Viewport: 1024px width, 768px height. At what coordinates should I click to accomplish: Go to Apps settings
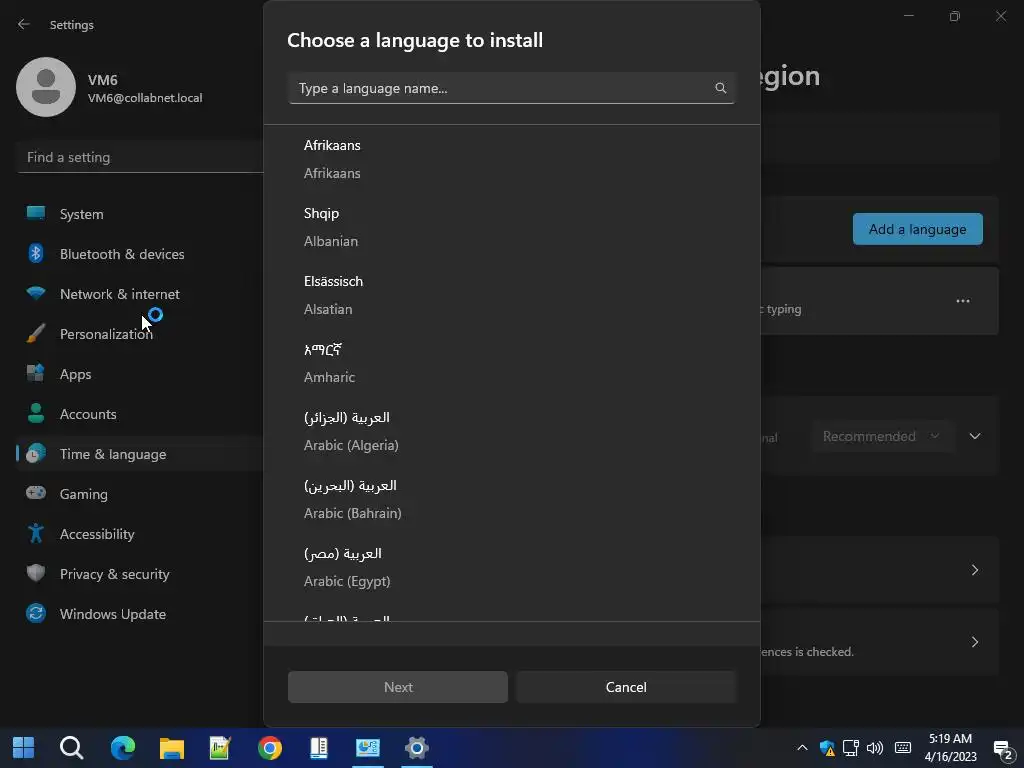(x=140, y=374)
